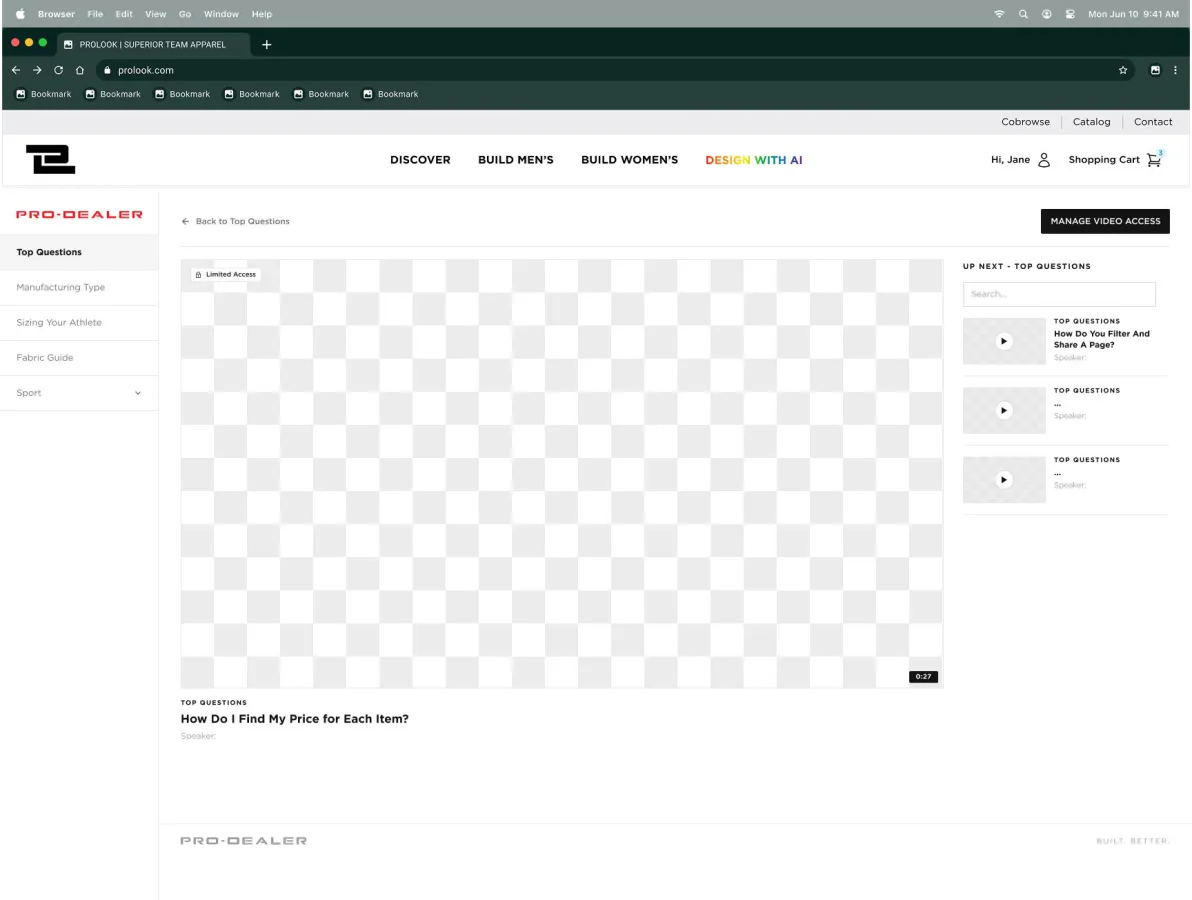1192x900 pixels.
Task: Click the browser extension icon beside the star
Action: point(1155,70)
